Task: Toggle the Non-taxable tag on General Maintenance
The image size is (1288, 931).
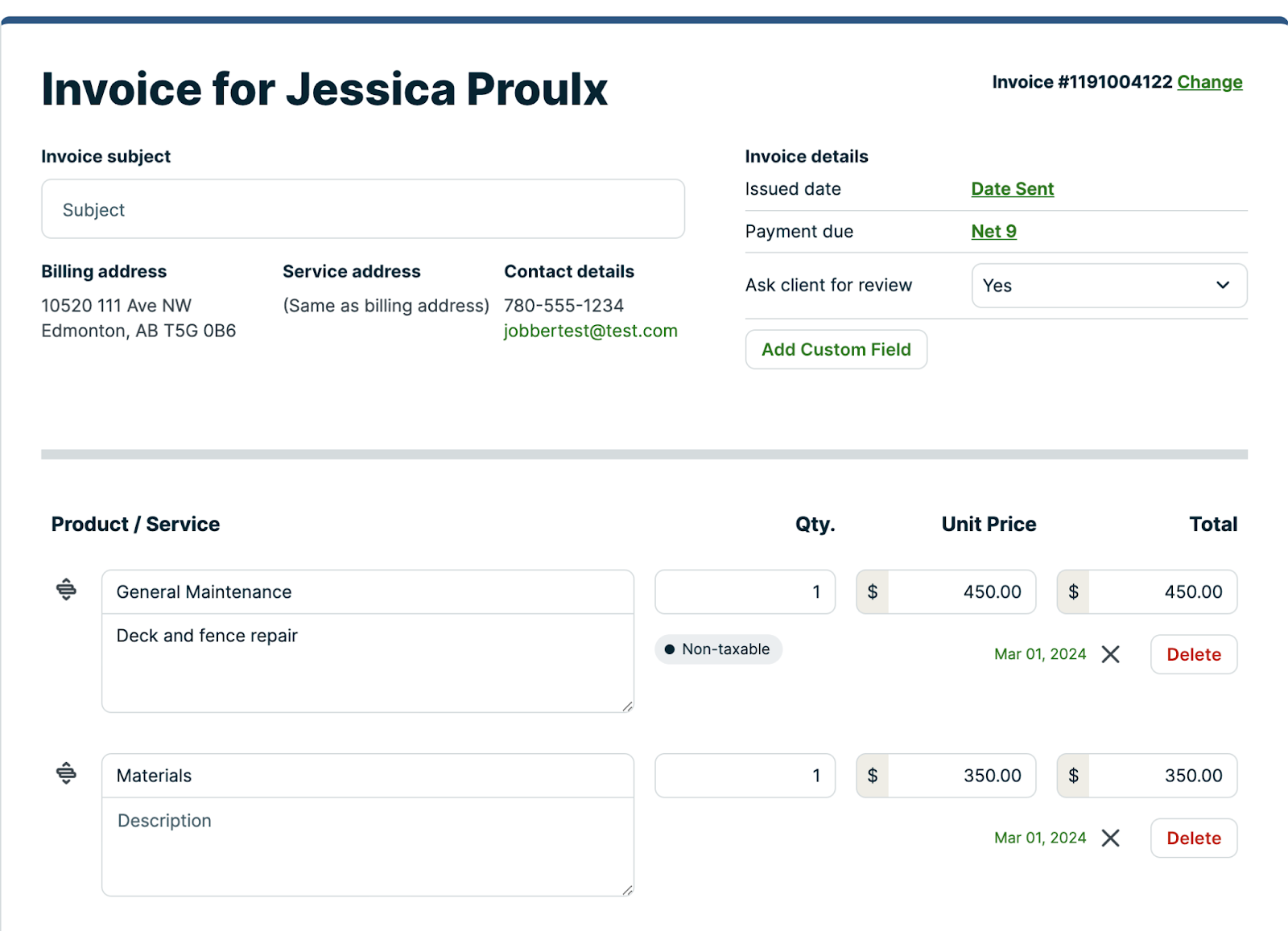Action: click(718, 649)
